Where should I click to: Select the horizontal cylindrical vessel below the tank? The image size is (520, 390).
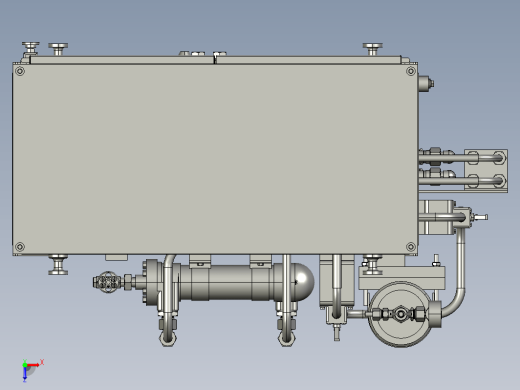click(230, 282)
